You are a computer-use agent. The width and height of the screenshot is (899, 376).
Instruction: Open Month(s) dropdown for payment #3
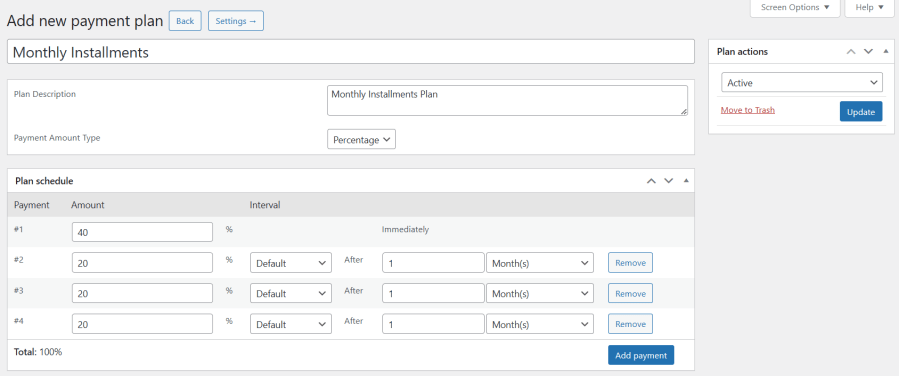(540, 293)
